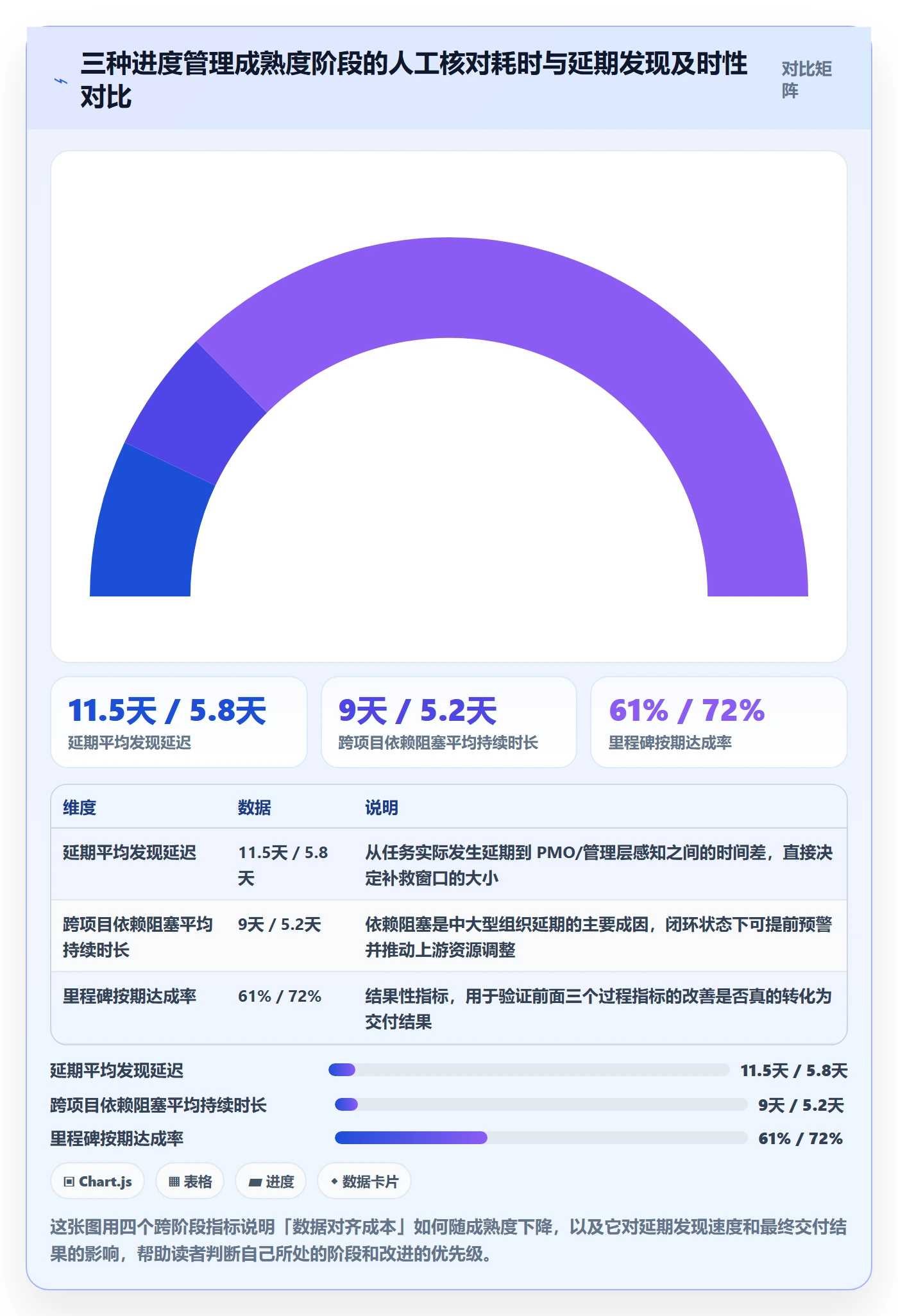
Task: Click table cell 跨项目依赖阻塞平均持续时长
Action: (138, 937)
